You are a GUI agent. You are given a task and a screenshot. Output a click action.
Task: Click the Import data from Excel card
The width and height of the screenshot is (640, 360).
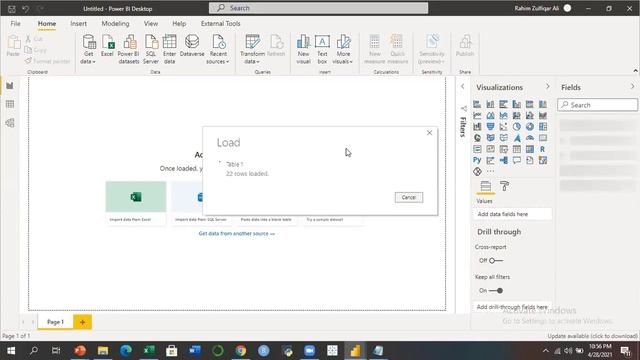[x=136, y=203]
